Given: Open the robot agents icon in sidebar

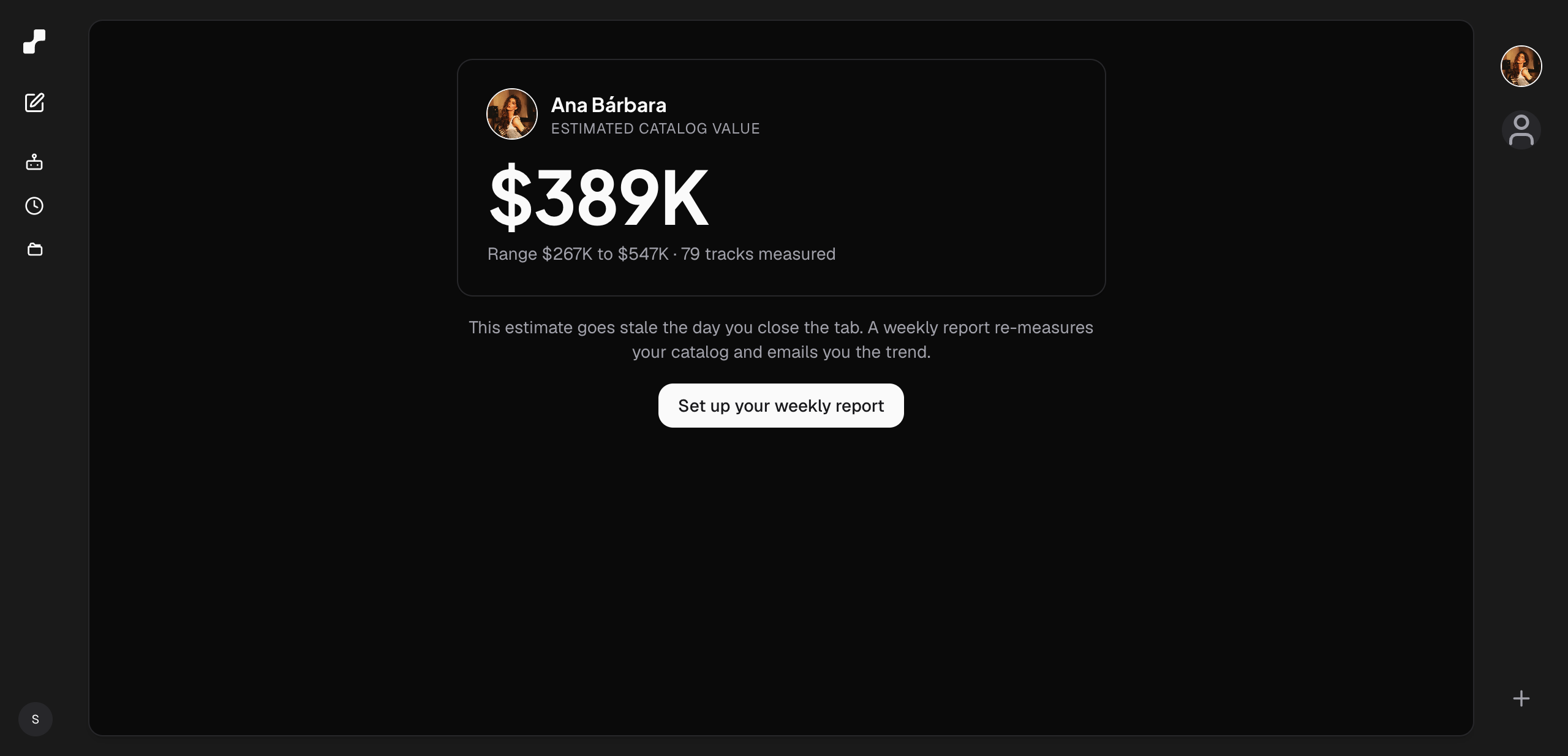Looking at the screenshot, I should [x=34, y=162].
